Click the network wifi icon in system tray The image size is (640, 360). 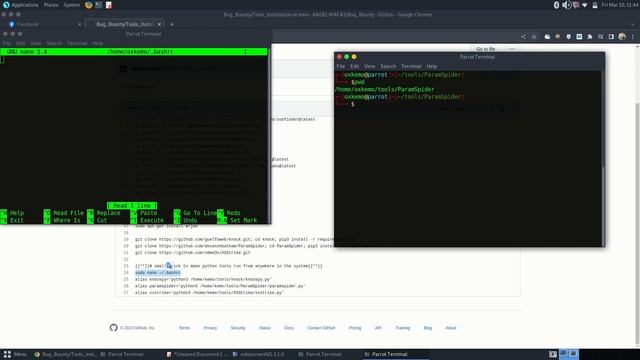click(585, 5)
